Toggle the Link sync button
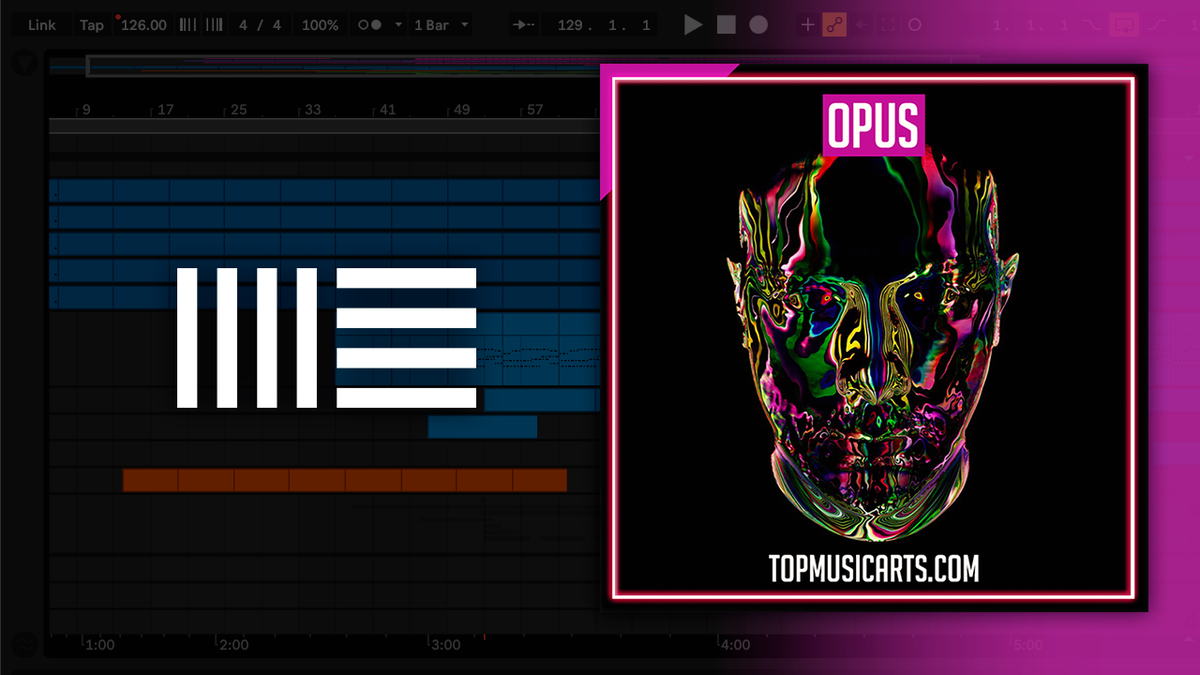This screenshot has width=1200, height=675. click(x=43, y=24)
